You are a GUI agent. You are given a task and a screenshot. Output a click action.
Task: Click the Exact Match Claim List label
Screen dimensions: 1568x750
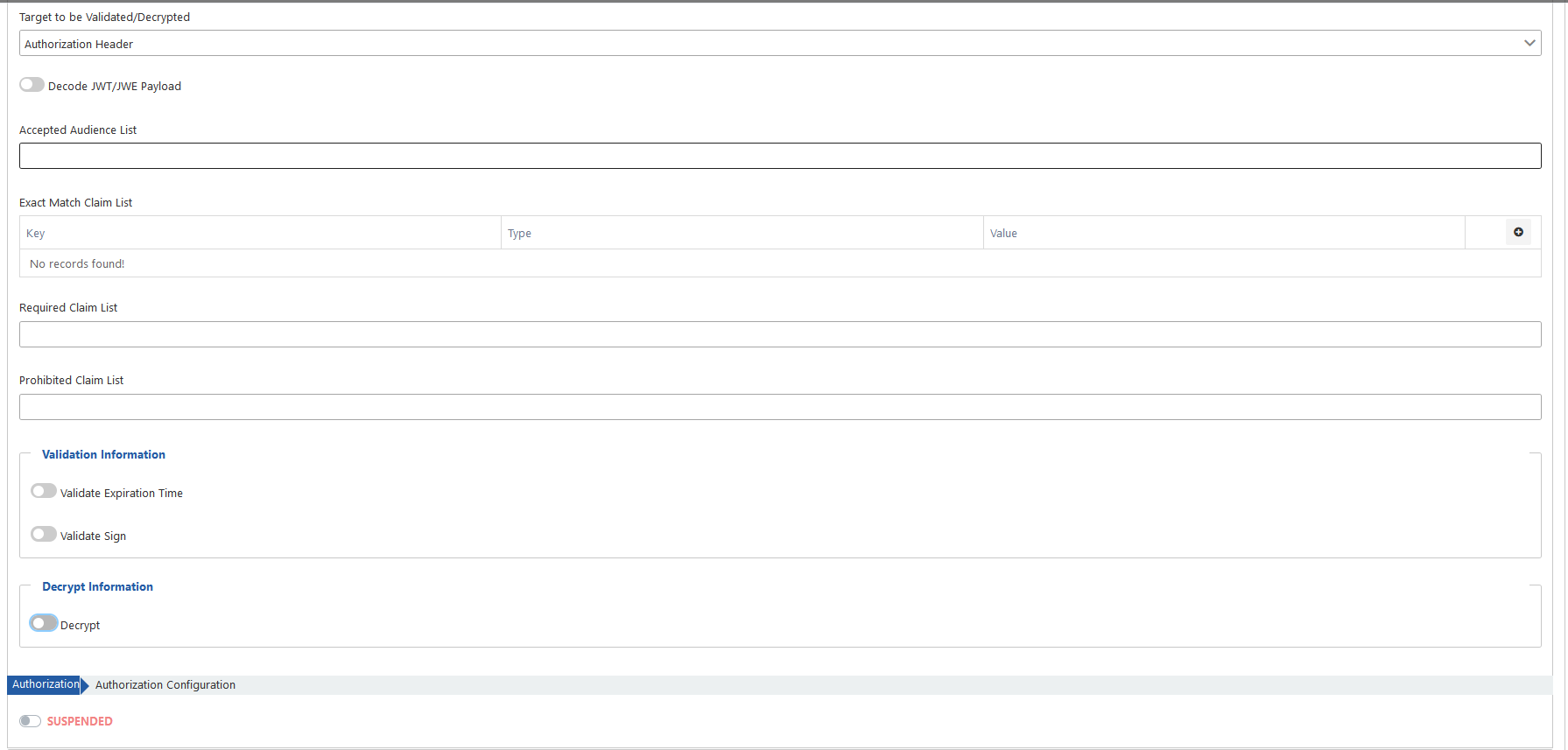(x=76, y=202)
